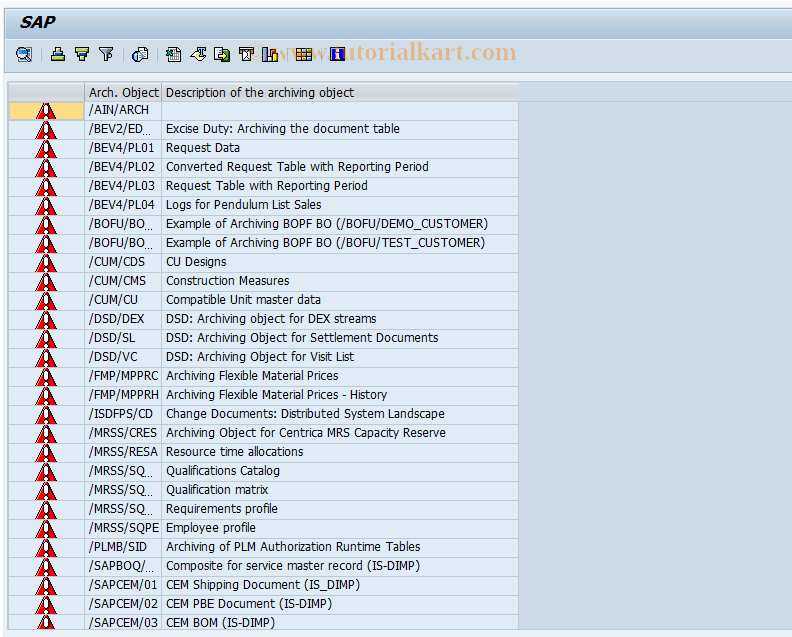Select the /SAPCEM/03 object cell
Screen dimensions: 792x637
(x=123, y=623)
